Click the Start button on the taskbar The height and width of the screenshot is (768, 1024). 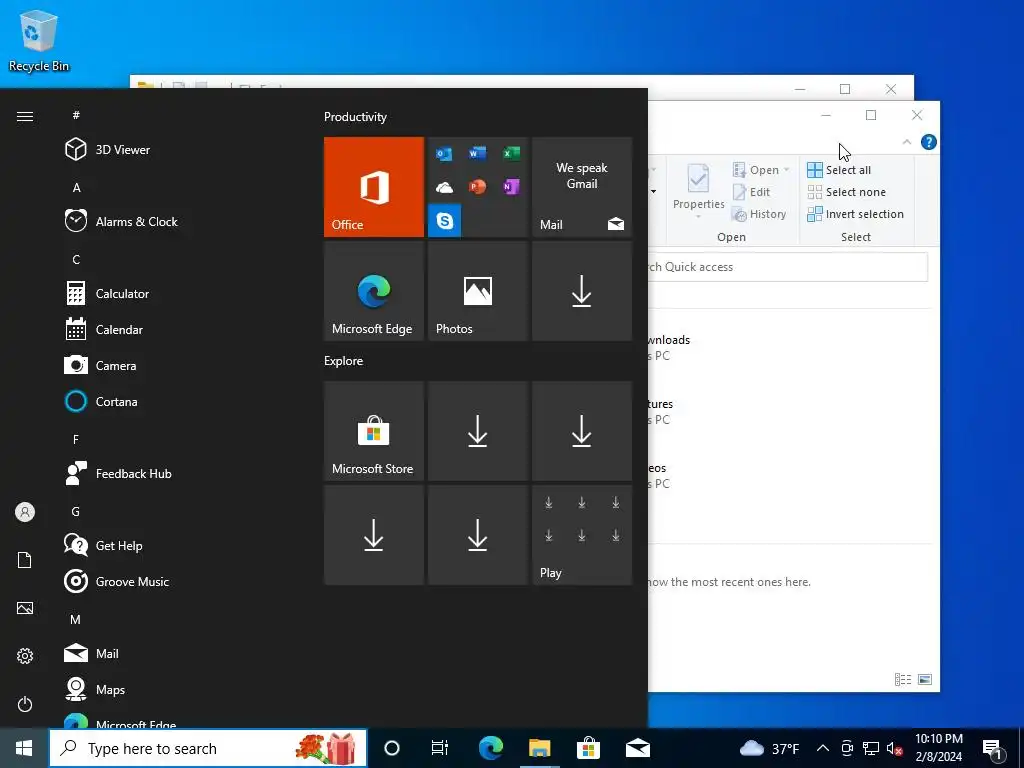click(x=24, y=748)
